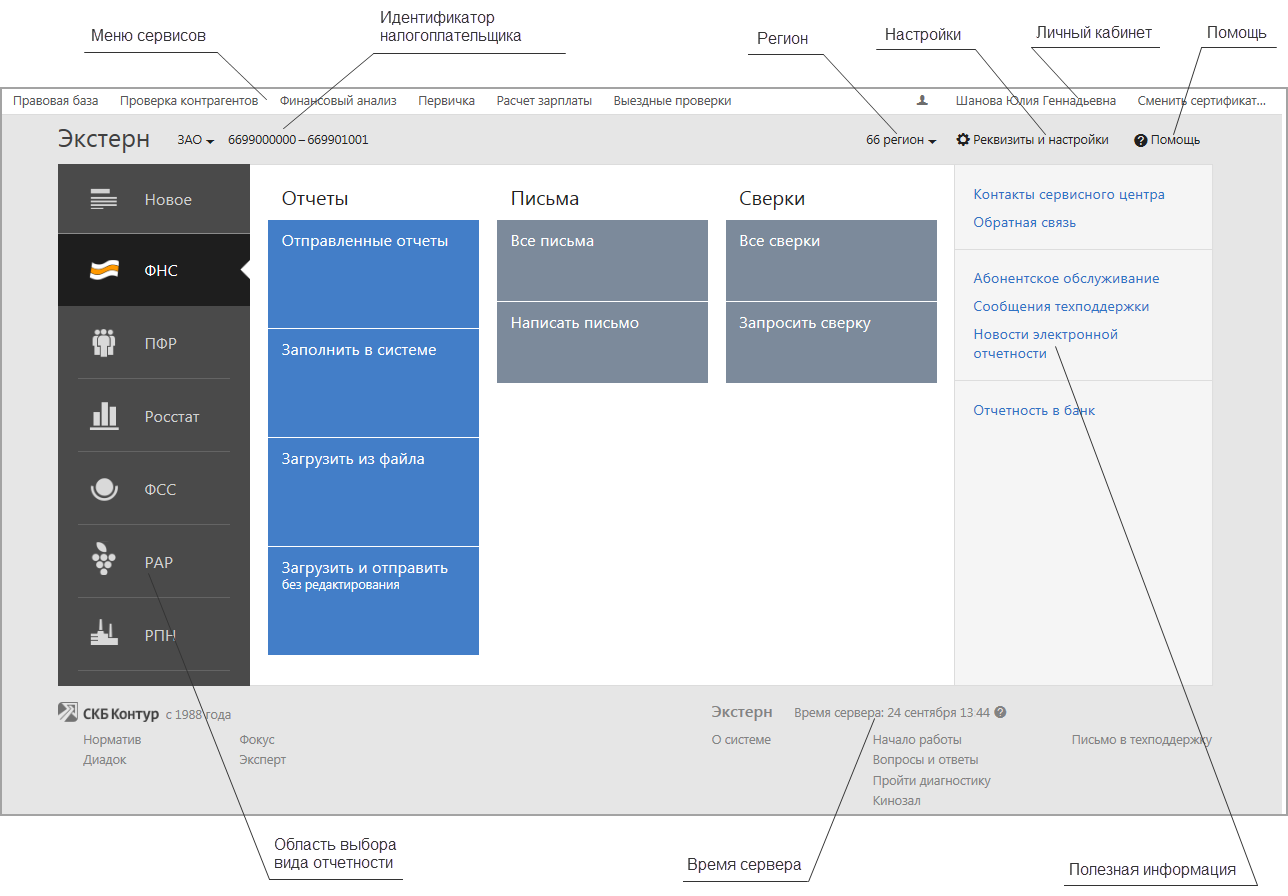Click the ФСС semicircle icon
The image size is (1288, 896).
104,489
